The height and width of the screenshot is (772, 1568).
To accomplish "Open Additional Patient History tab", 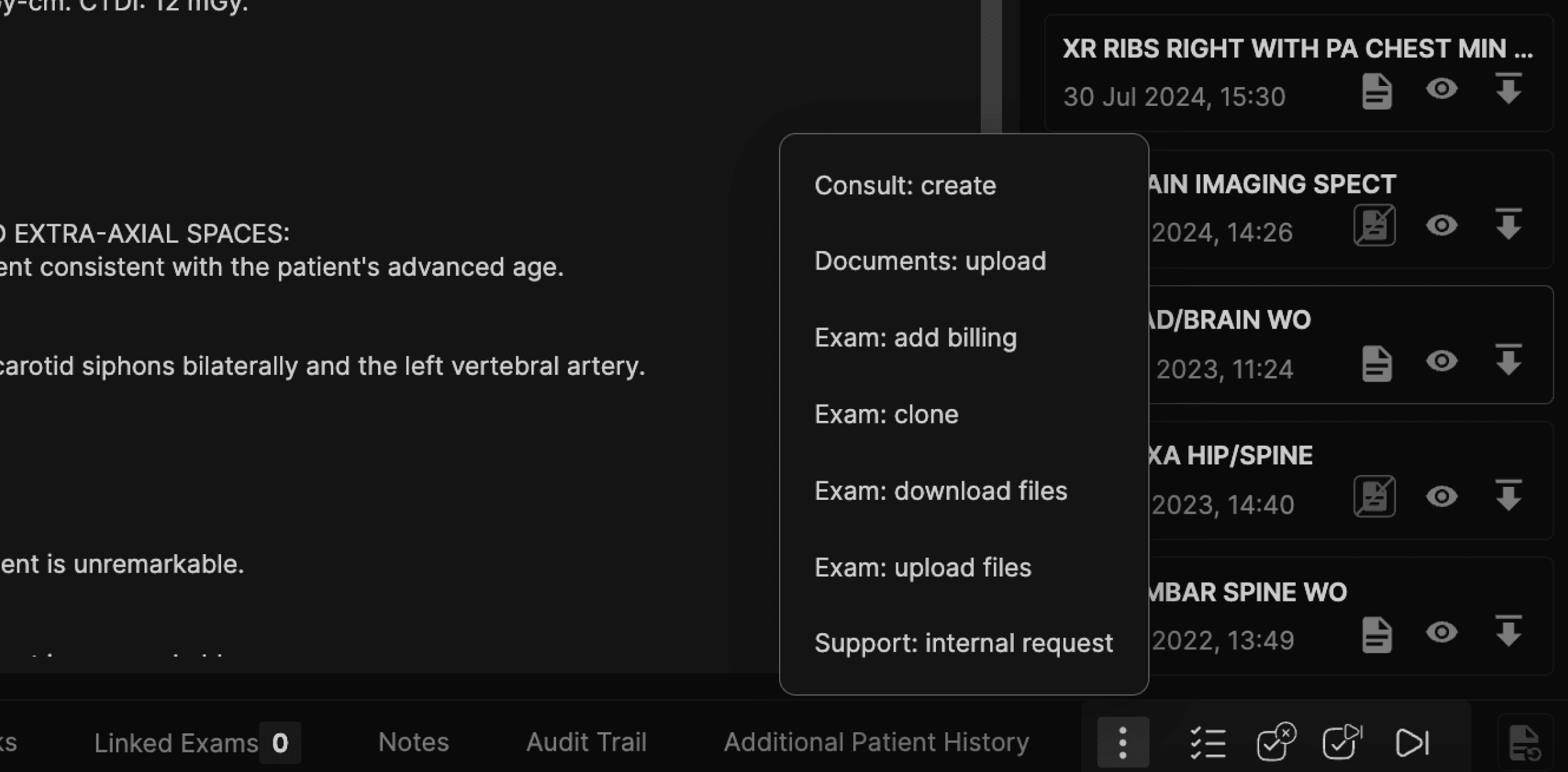I will pyautogui.click(x=876, y=742).
